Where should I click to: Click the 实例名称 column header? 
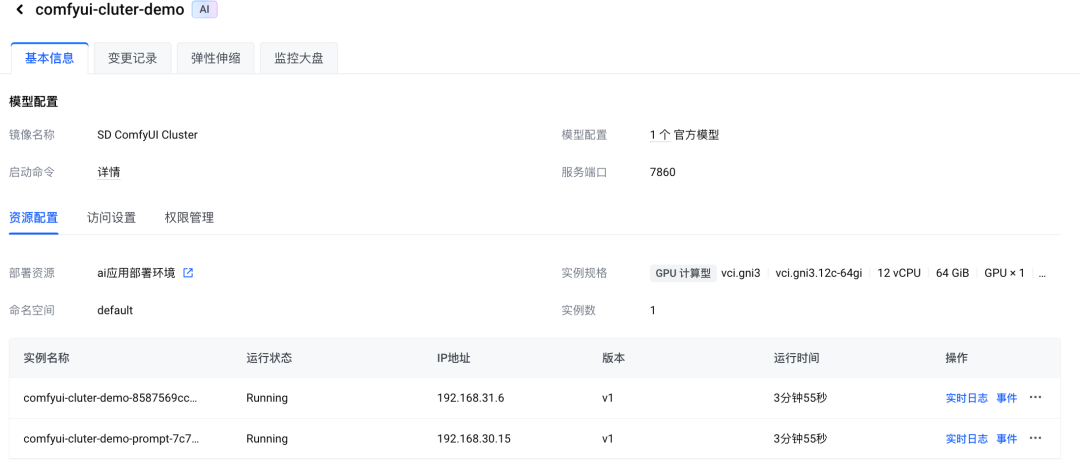click(x=46, y=358)
